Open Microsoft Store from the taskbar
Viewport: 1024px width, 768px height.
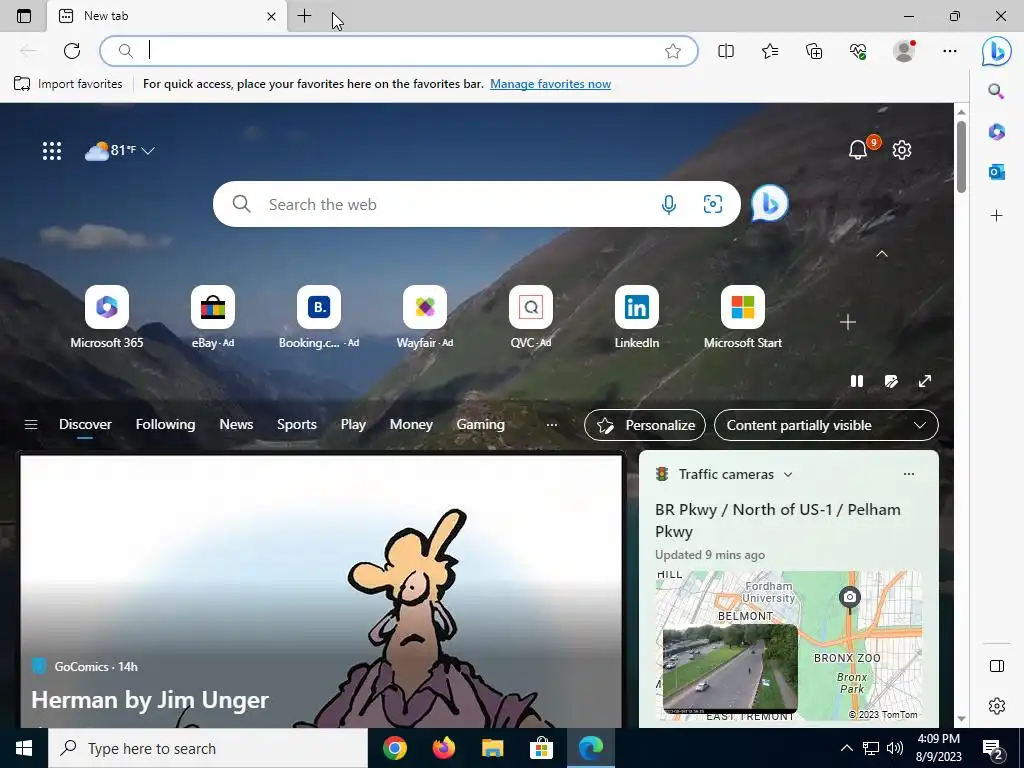tap(541, 748)
